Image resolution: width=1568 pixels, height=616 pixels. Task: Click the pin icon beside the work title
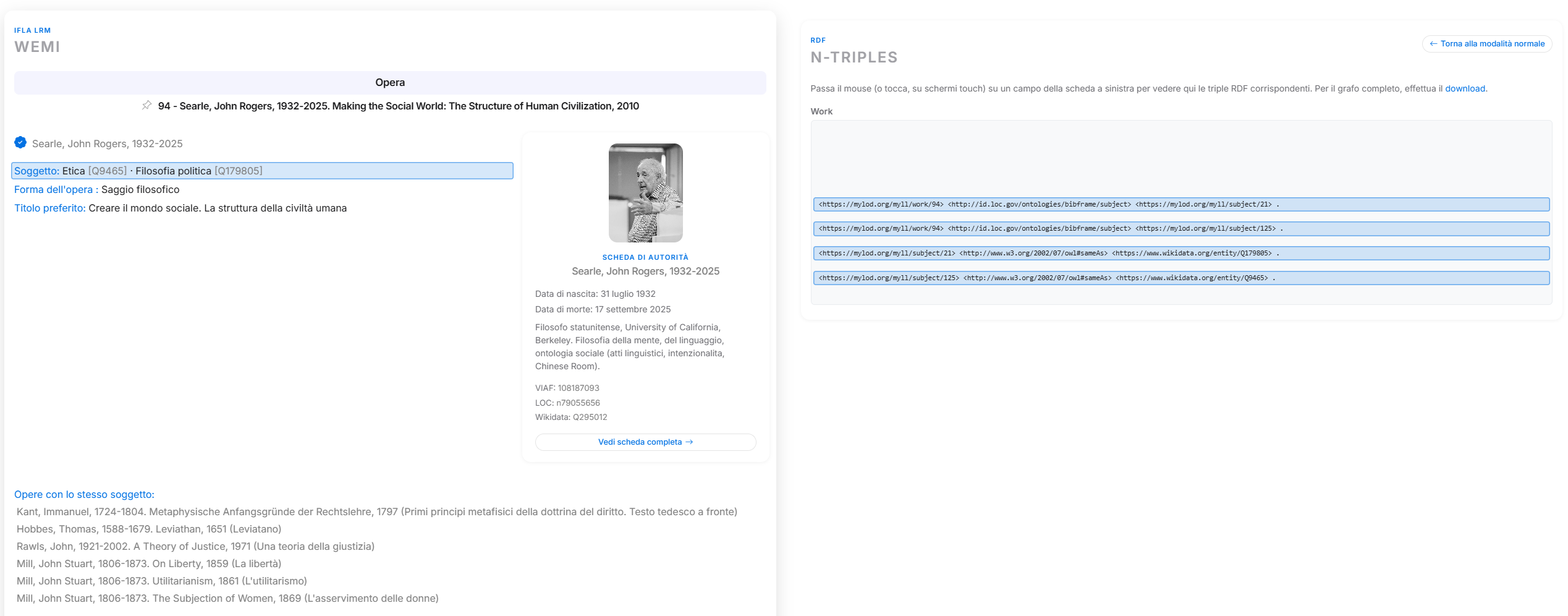tap(146, 106)
